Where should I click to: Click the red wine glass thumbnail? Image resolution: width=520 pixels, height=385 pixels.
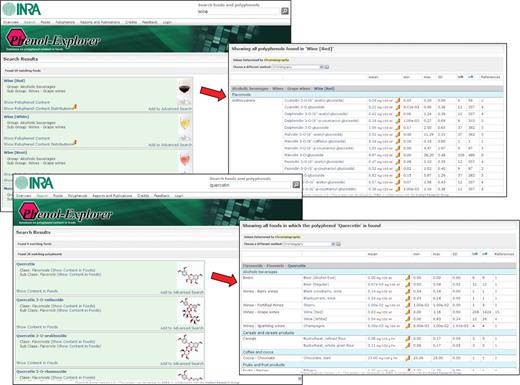tap(185, 88)
